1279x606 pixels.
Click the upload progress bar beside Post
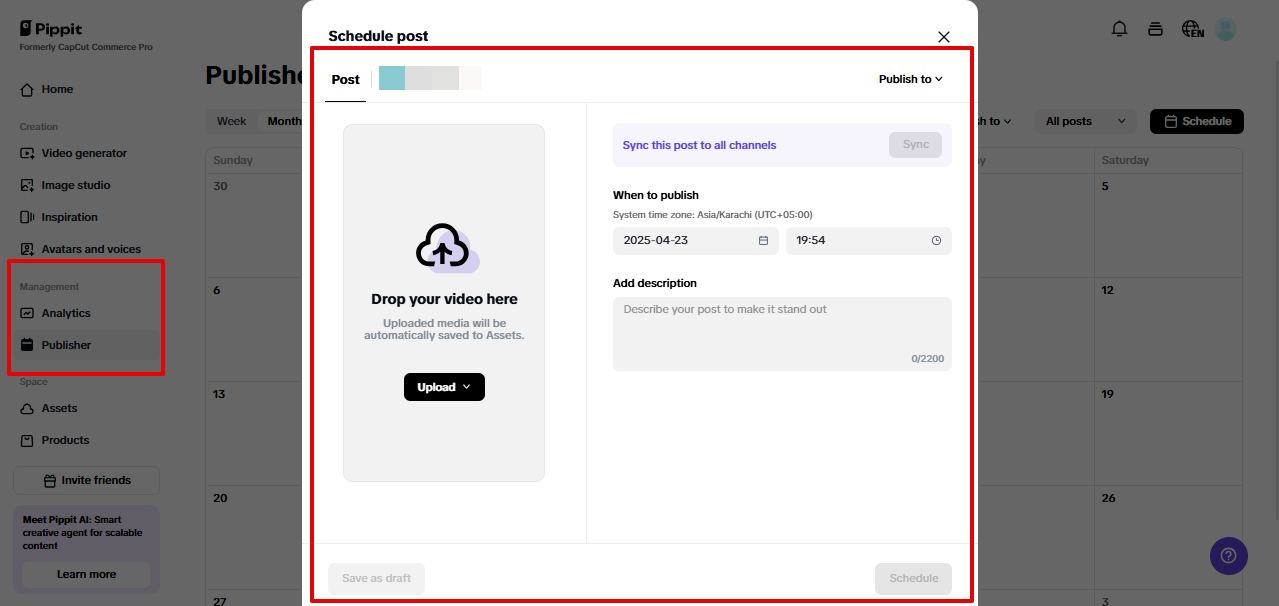point(429,78)
